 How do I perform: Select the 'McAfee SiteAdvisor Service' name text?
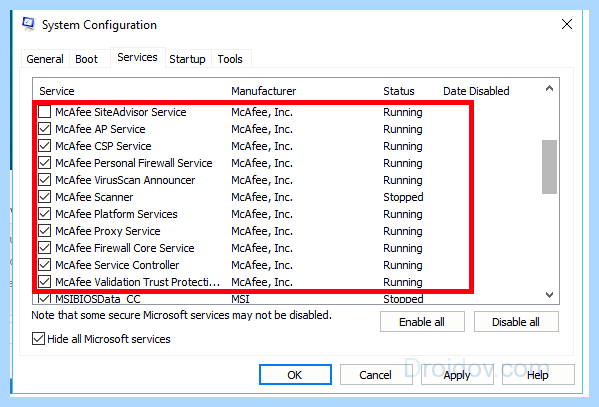tap(121, 112)
